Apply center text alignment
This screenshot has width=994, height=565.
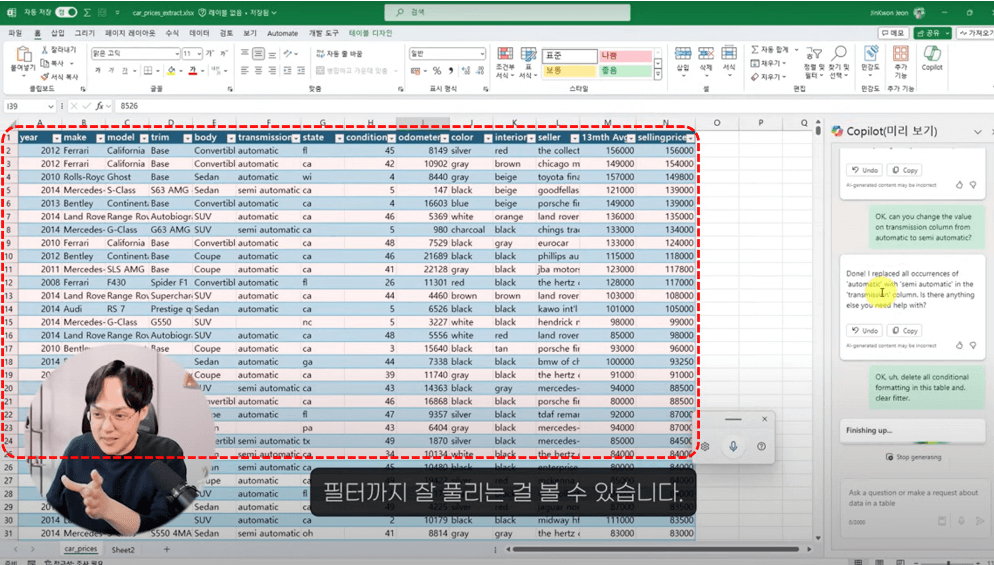(x=258, y=71)
